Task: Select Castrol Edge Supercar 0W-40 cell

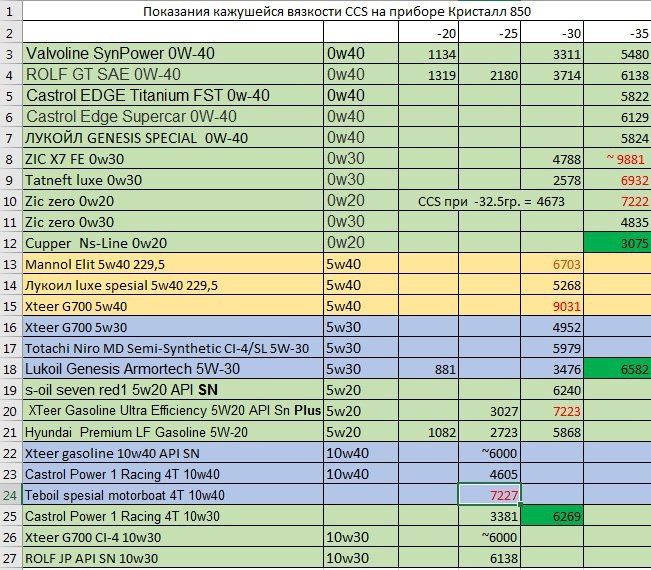Action: 173,116
